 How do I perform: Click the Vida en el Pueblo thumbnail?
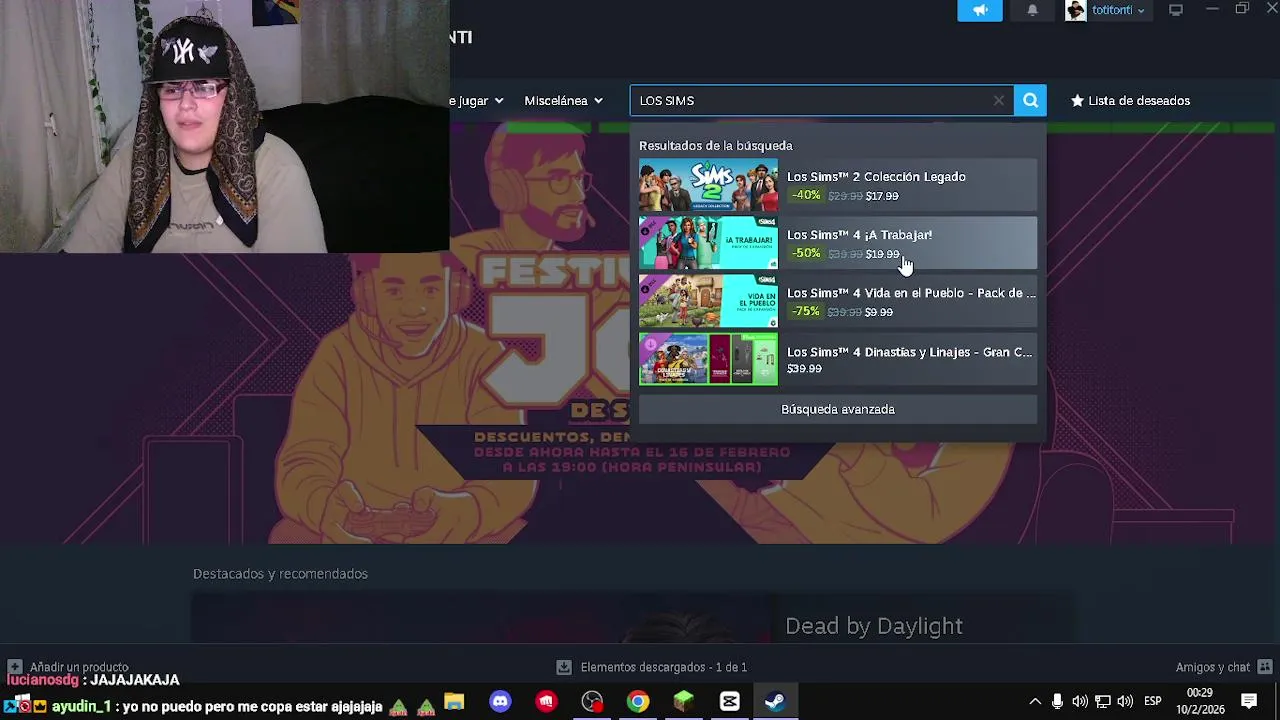tap(708, 301)
